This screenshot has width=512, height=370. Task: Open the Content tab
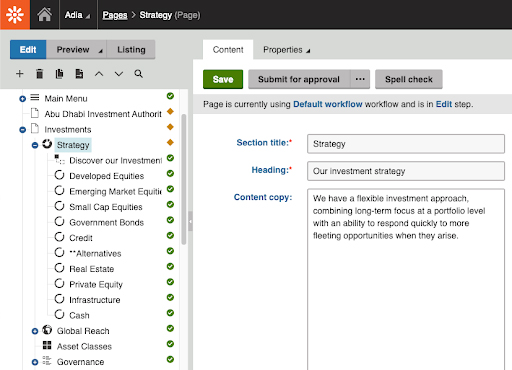coord(228,50)
